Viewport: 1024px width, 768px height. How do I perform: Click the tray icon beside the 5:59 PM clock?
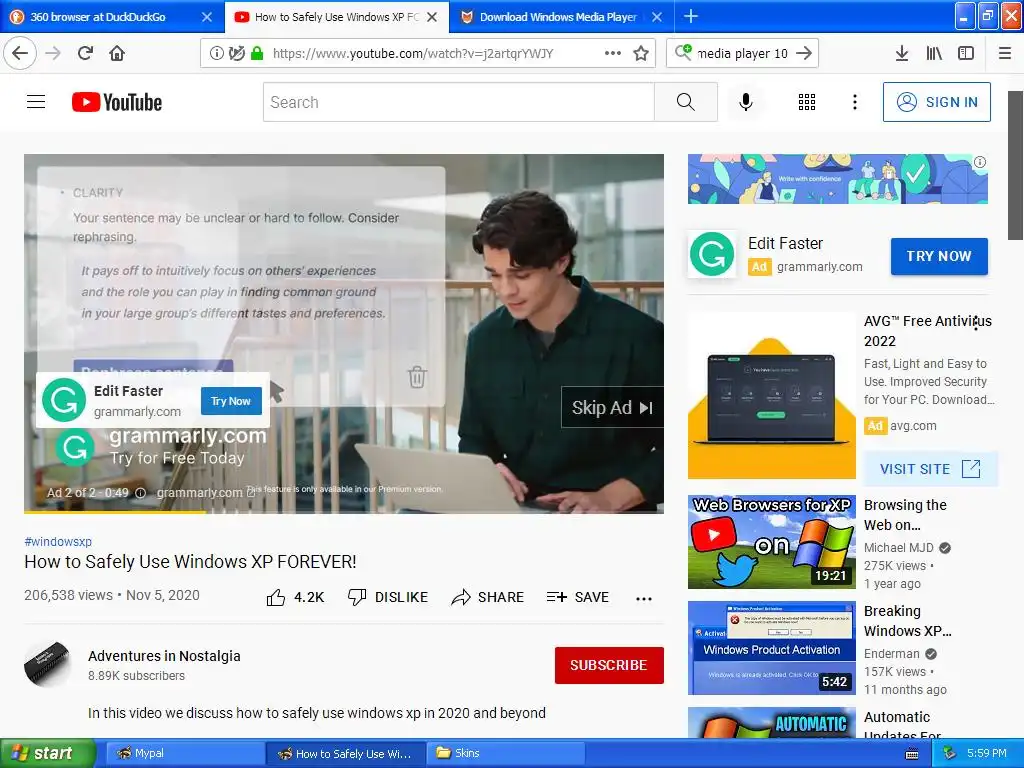(x=950, y=754)
